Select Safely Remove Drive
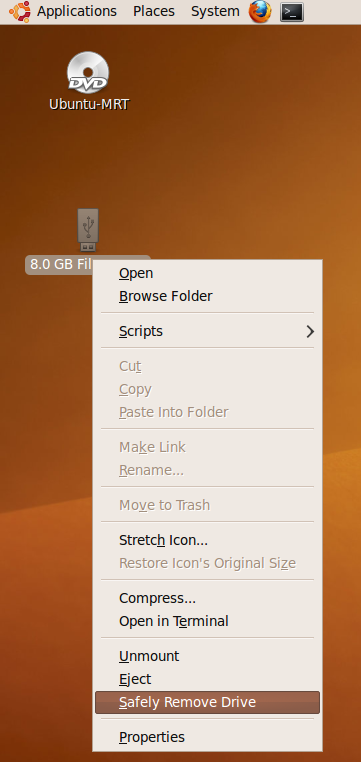Image resolution: width=361 pixels, height=762 pixels. pyautogui.click(x=207, y=702)
